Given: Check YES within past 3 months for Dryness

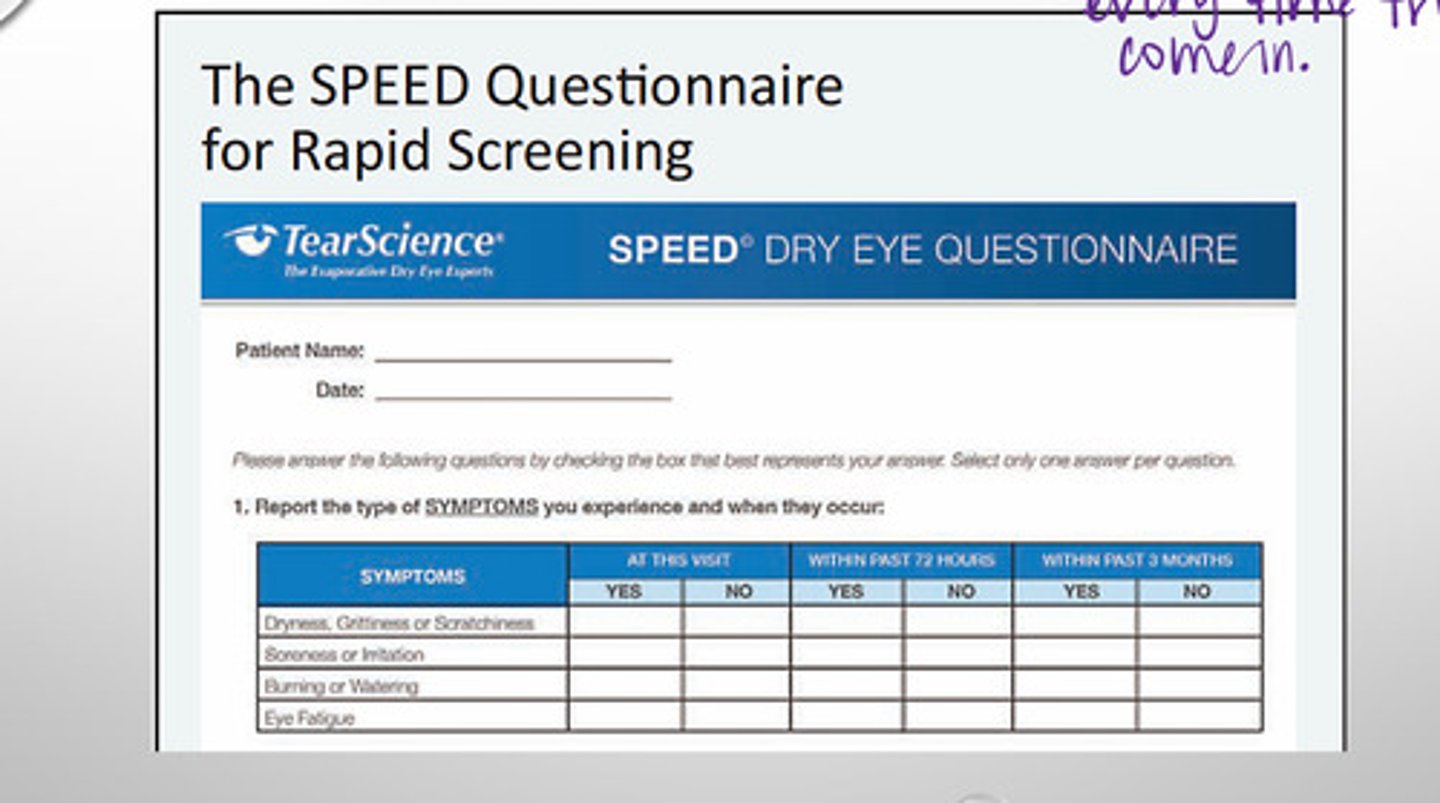Looking at the screenshot, I should coord(1075,622).
